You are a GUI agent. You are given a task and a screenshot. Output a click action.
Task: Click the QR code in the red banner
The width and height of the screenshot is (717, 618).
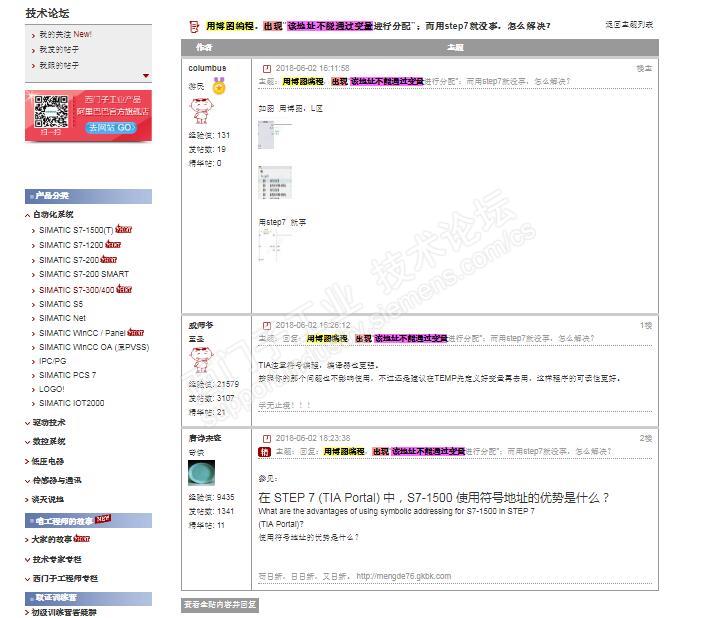51,112
